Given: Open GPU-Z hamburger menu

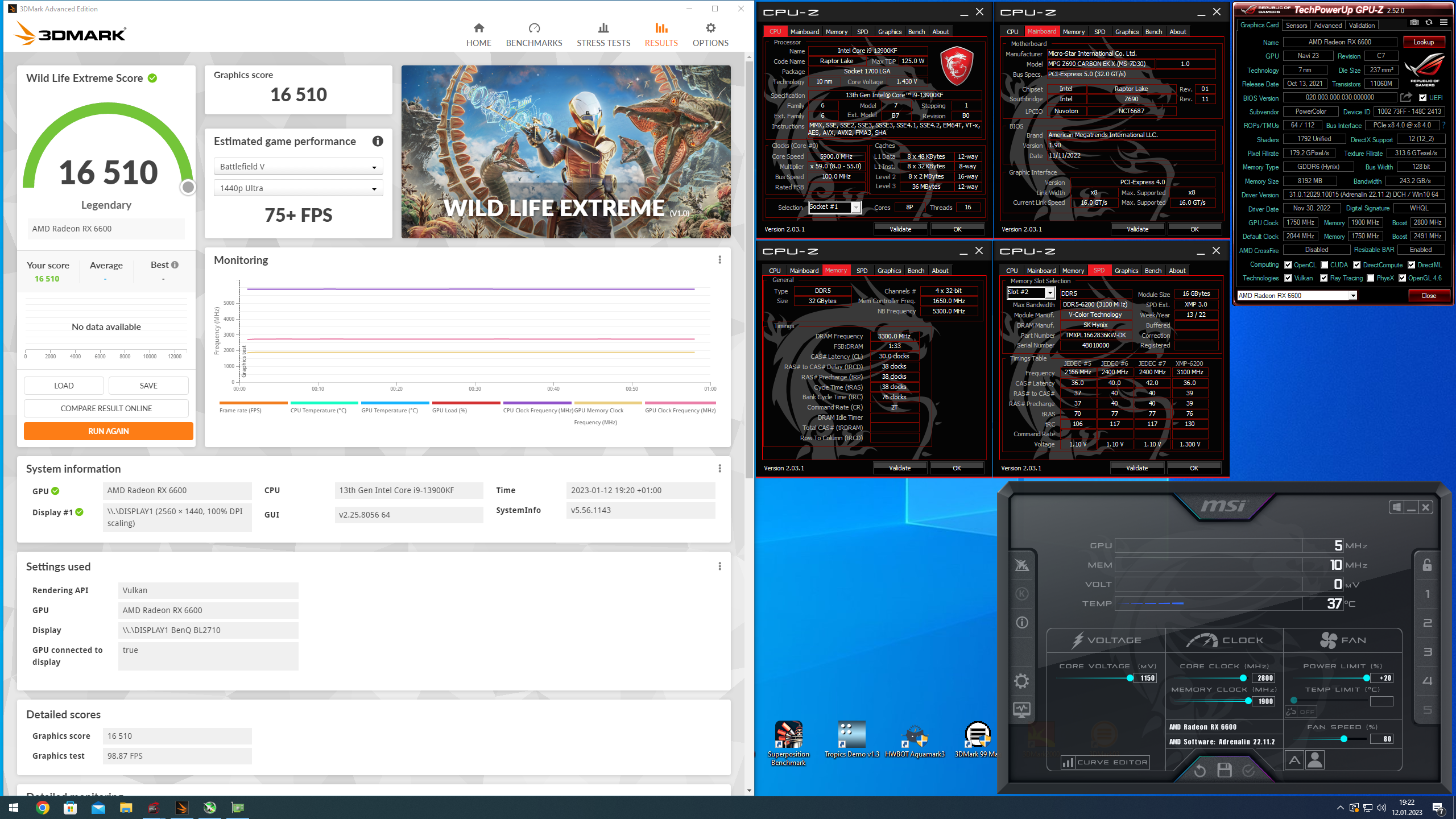Looking at the screenshot, I should pos(1443,23).
